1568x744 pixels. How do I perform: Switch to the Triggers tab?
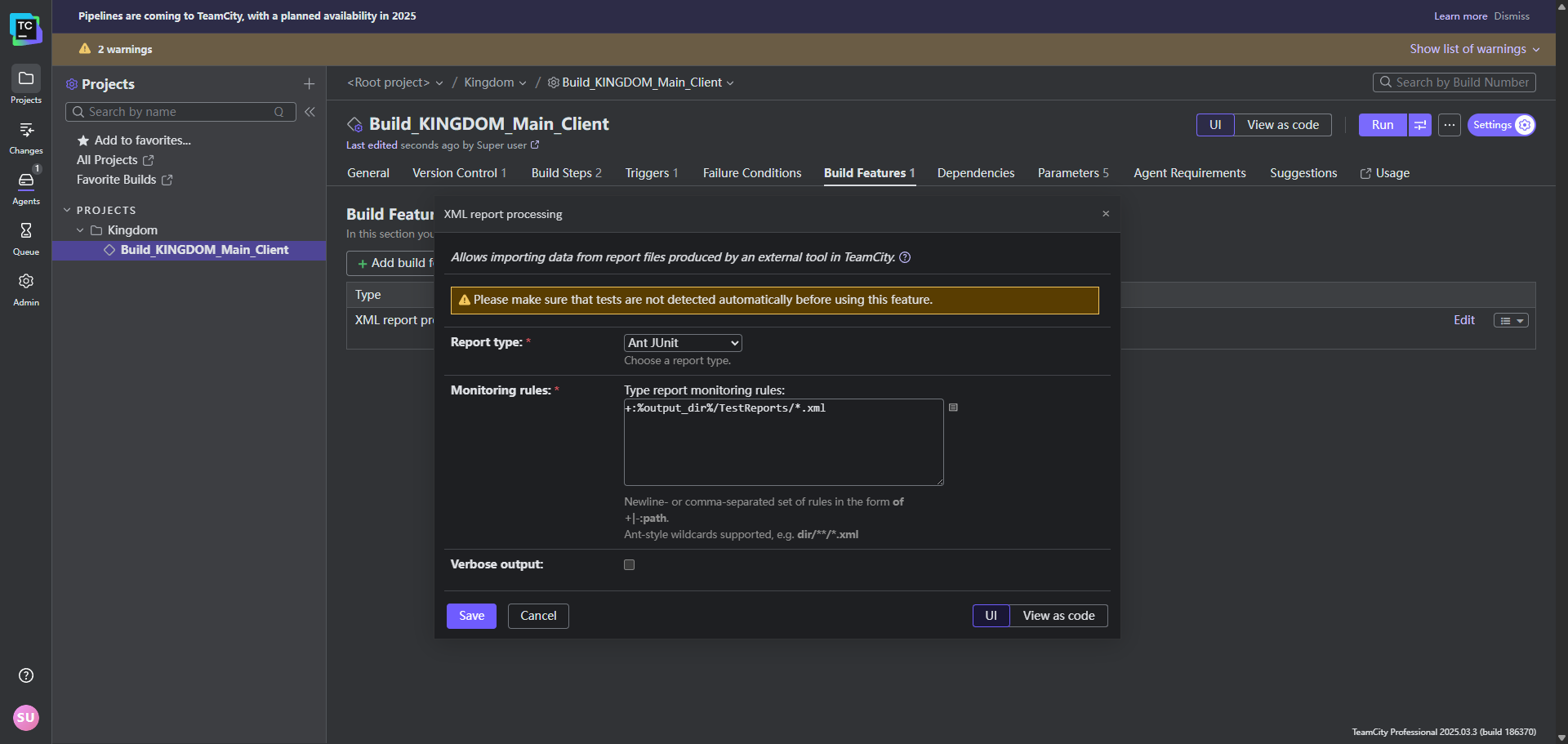point(652,173)
